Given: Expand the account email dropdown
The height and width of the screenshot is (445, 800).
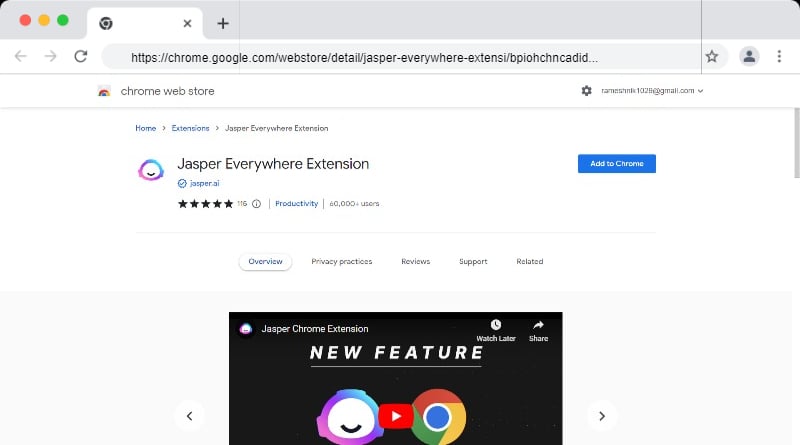Looking at the screenshot, I should tap(652, 91).
